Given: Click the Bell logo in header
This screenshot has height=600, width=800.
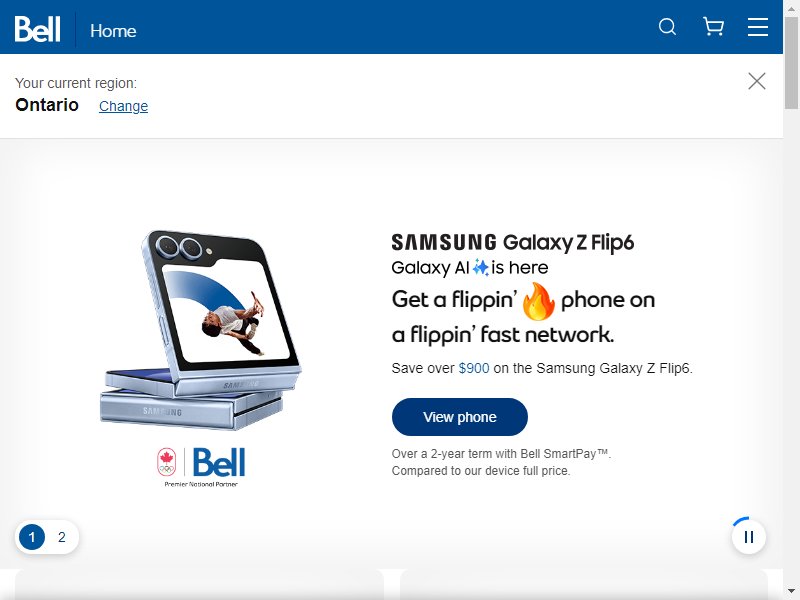Looking at the screenshot, I should 37,29.
